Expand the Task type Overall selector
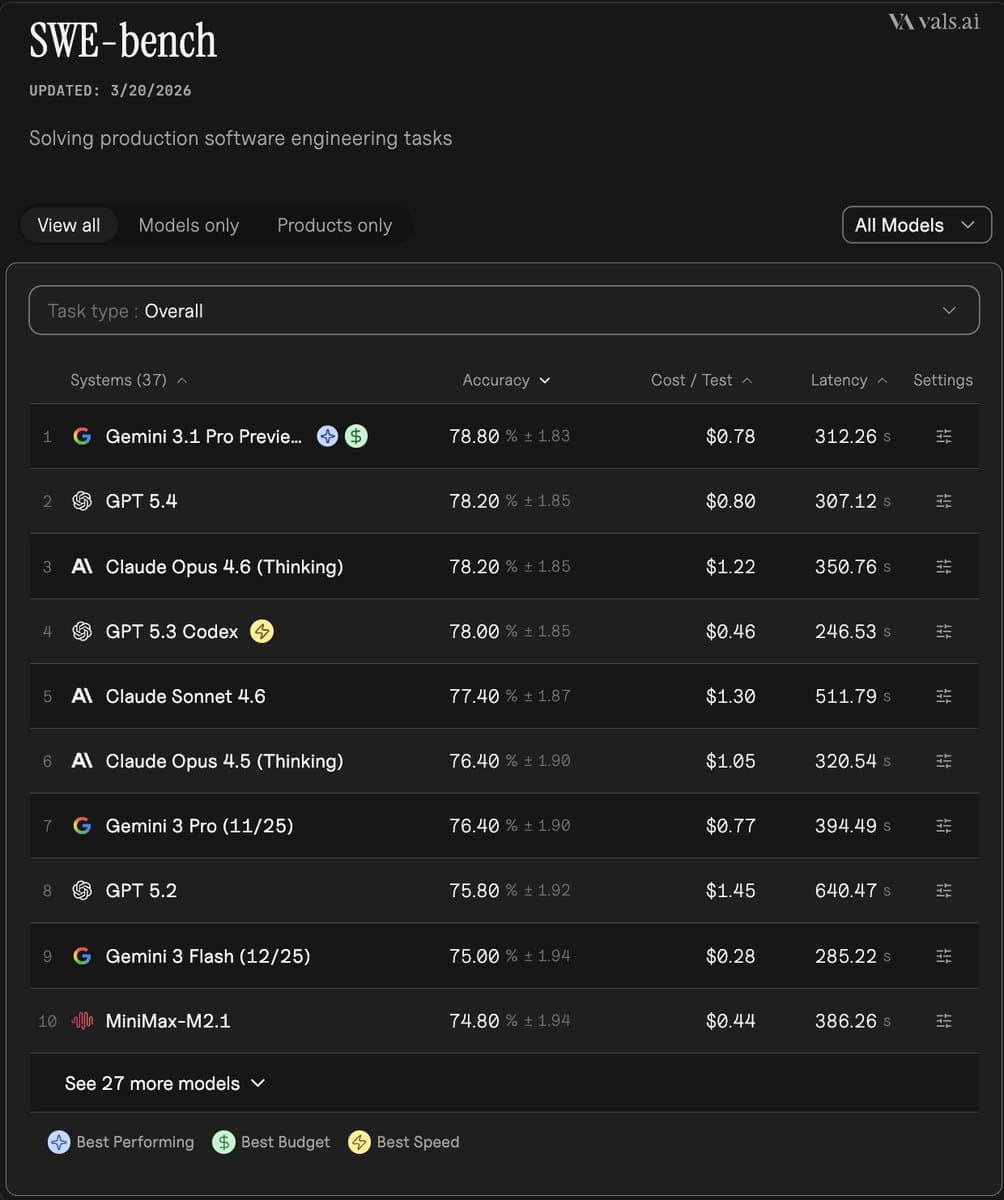The height and width of the screenshot is (1200, 1004). pos(504,311)
